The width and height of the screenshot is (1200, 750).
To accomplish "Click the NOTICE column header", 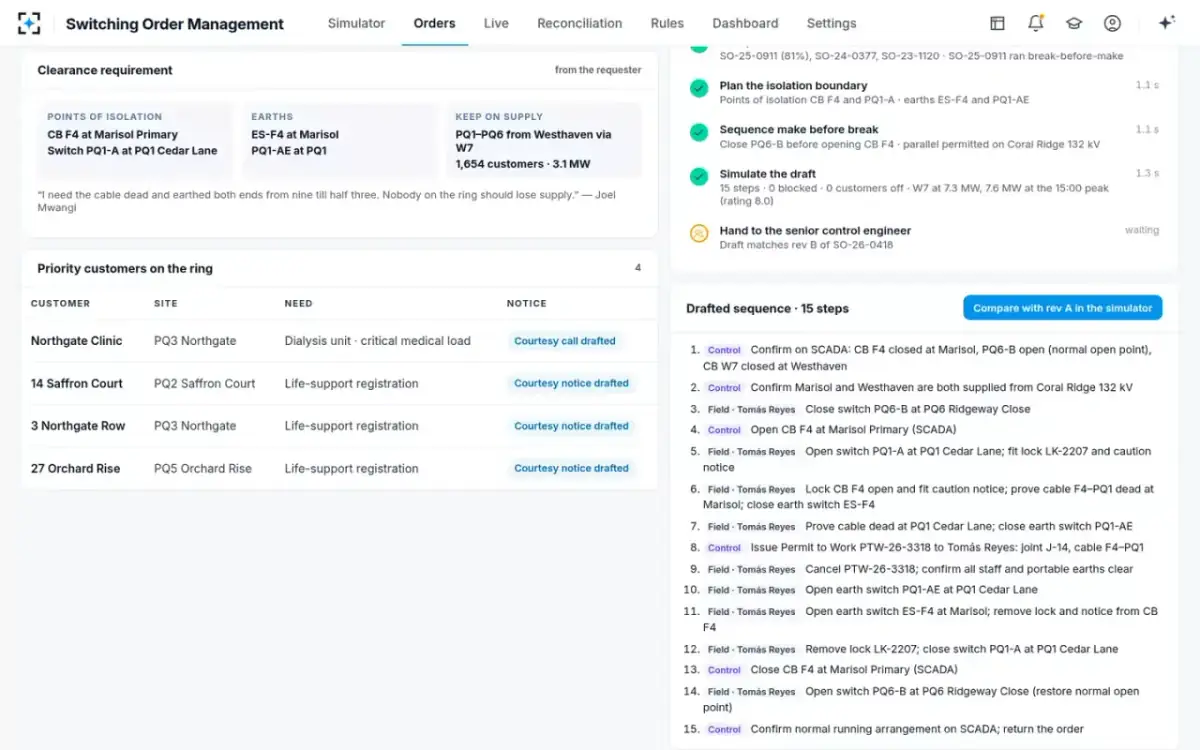I will click(527, 303).
